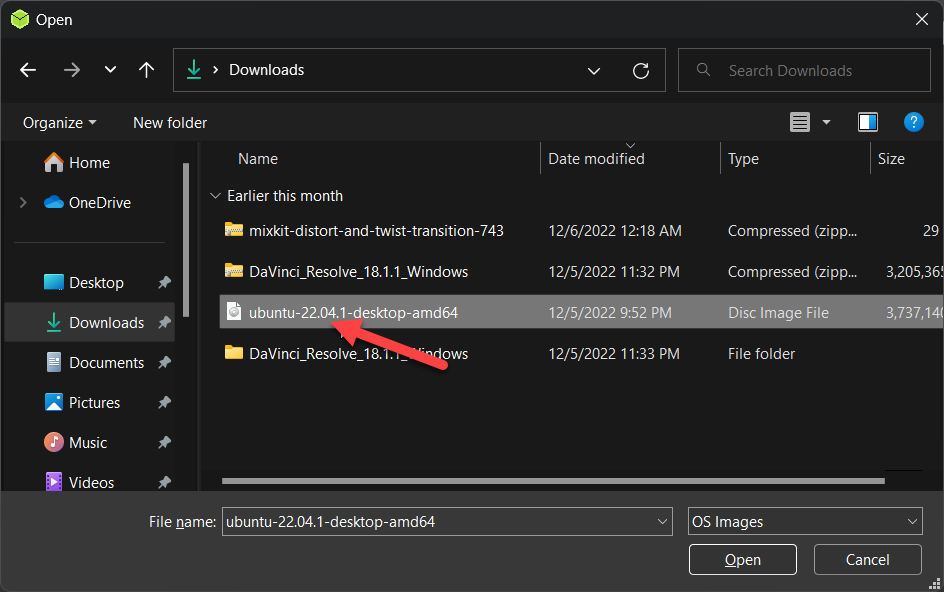
Task: Click the Open button
Action: 742,559
